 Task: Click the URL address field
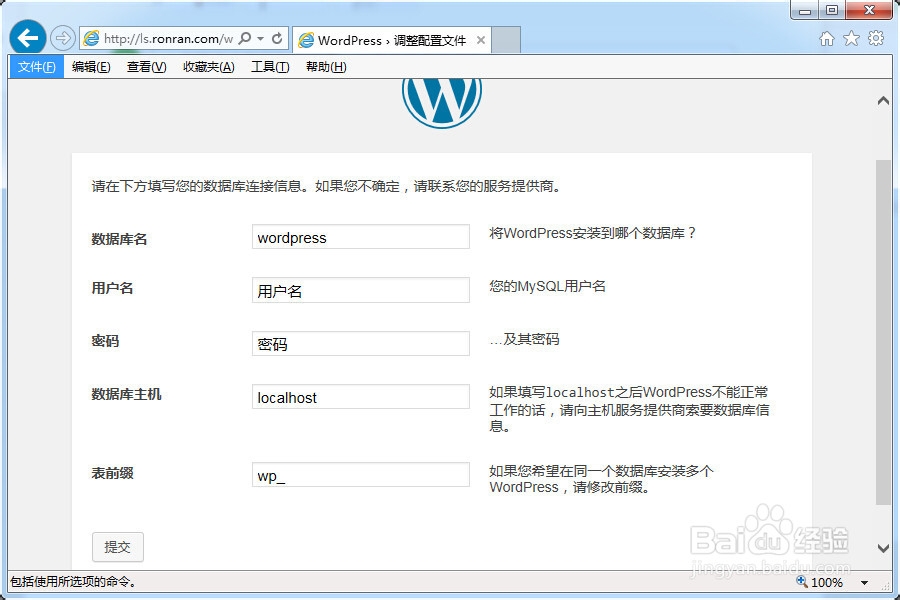(x=168, y=38)
